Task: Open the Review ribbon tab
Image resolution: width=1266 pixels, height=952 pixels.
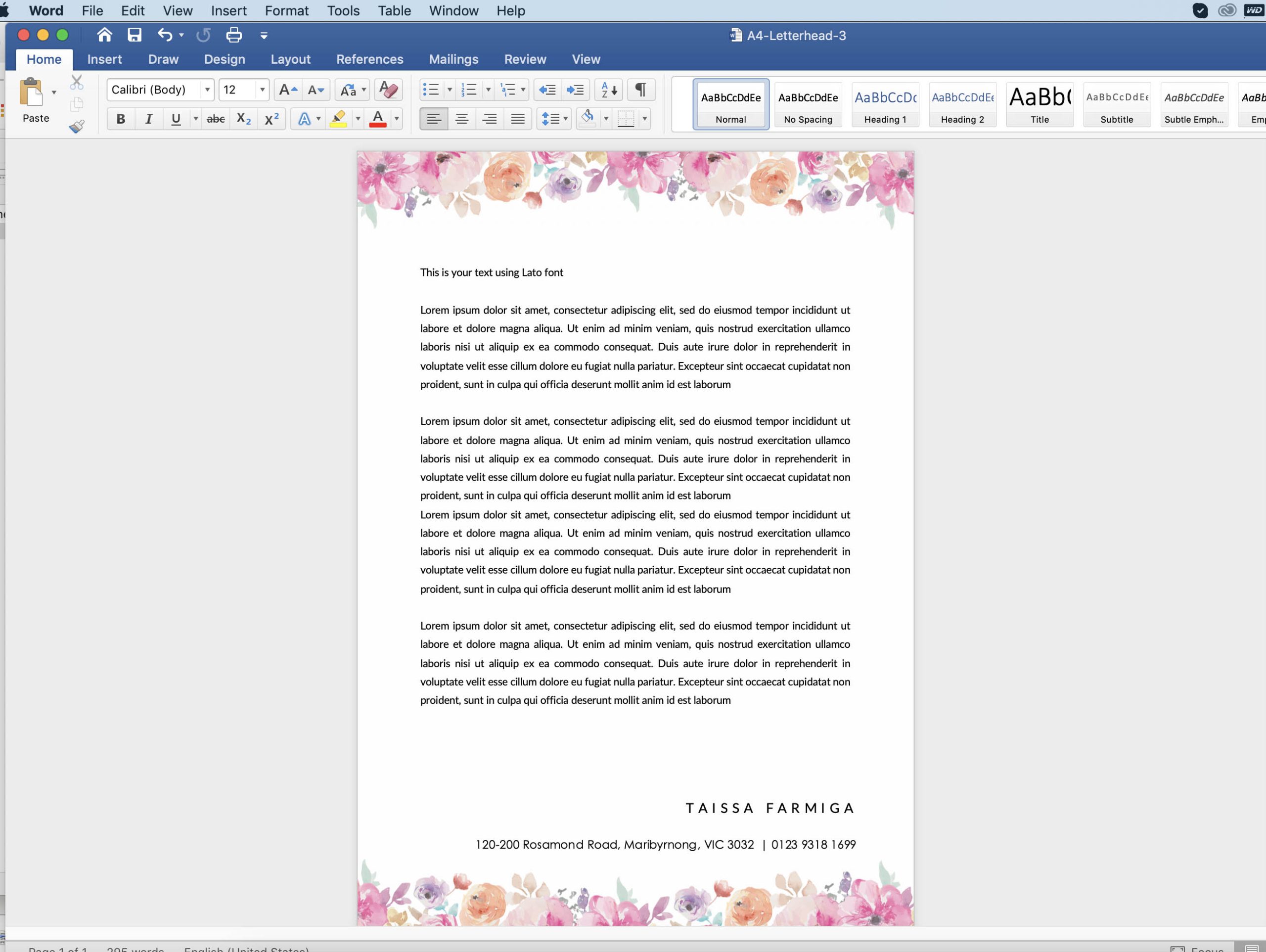Action: (525, 59)
